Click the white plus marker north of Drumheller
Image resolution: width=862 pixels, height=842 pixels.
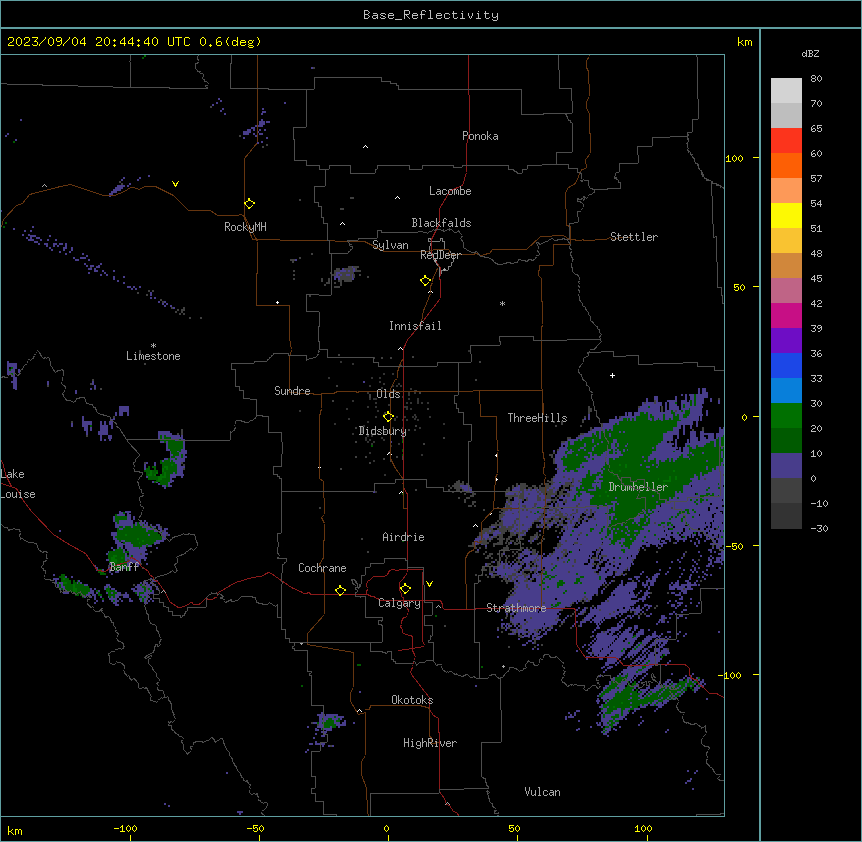click(x=612, y=375)
